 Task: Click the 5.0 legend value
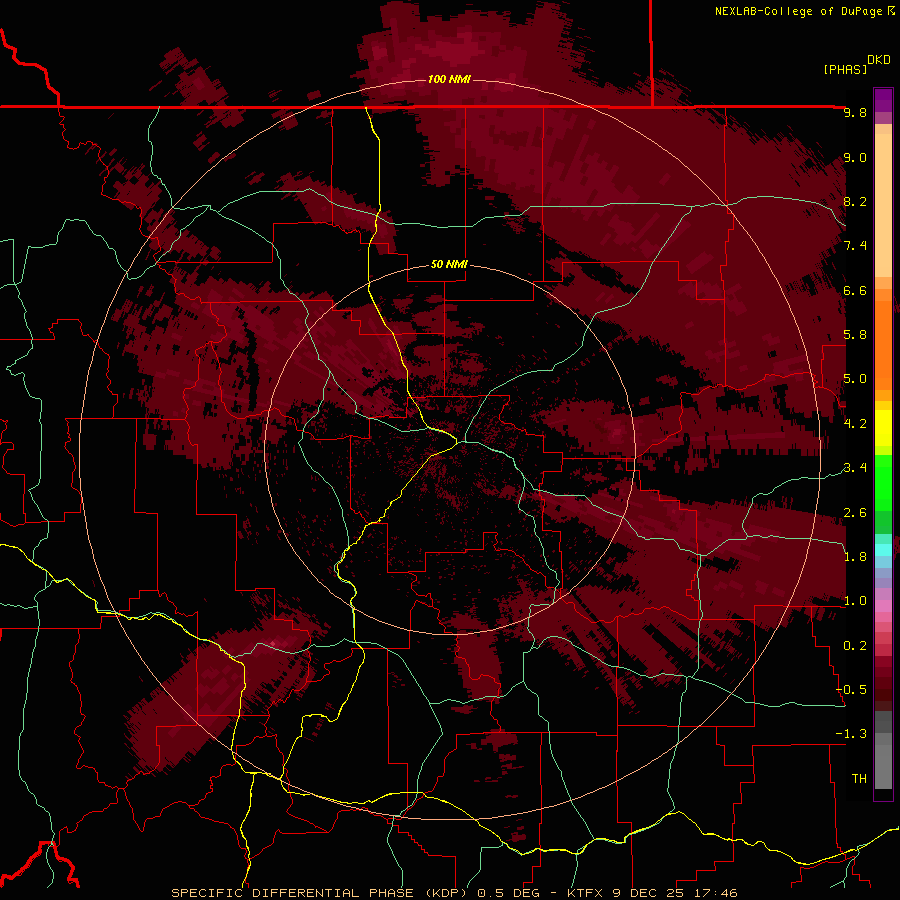tap(855, 379)
